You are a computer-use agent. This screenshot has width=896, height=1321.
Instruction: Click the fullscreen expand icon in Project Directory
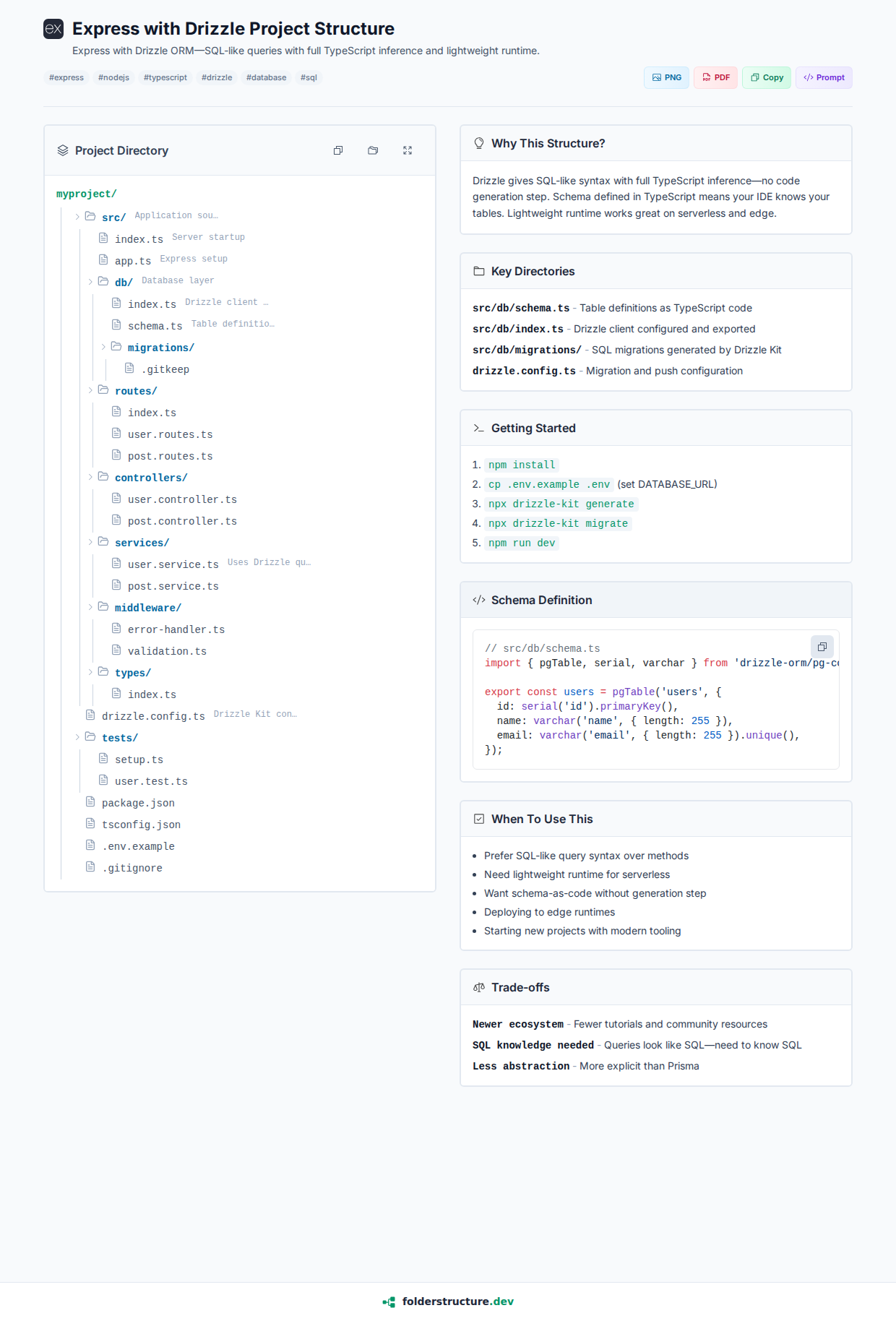tap(408, 150)
